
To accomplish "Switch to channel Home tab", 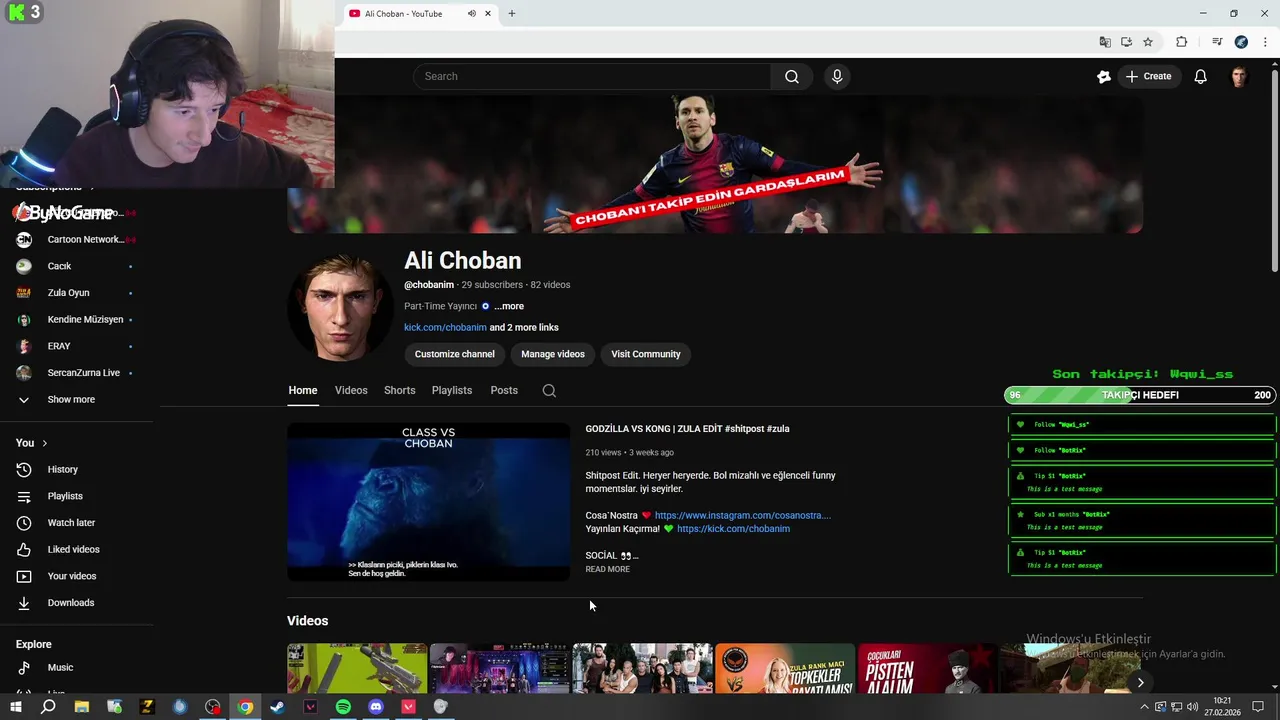I will click(x=303, y=391).
